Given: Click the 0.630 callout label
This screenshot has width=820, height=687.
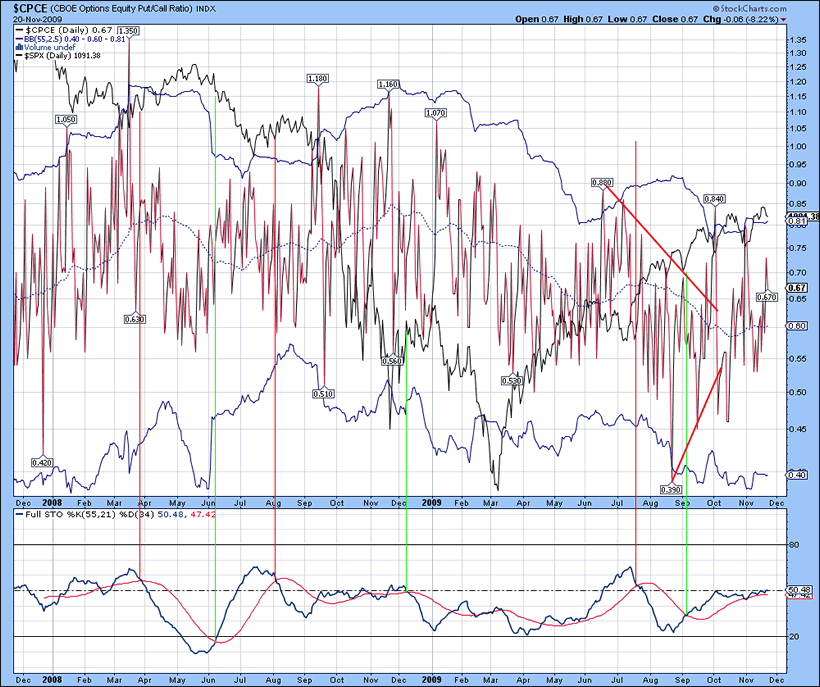Looking at the screenshot, I should (x=134, y=319).
